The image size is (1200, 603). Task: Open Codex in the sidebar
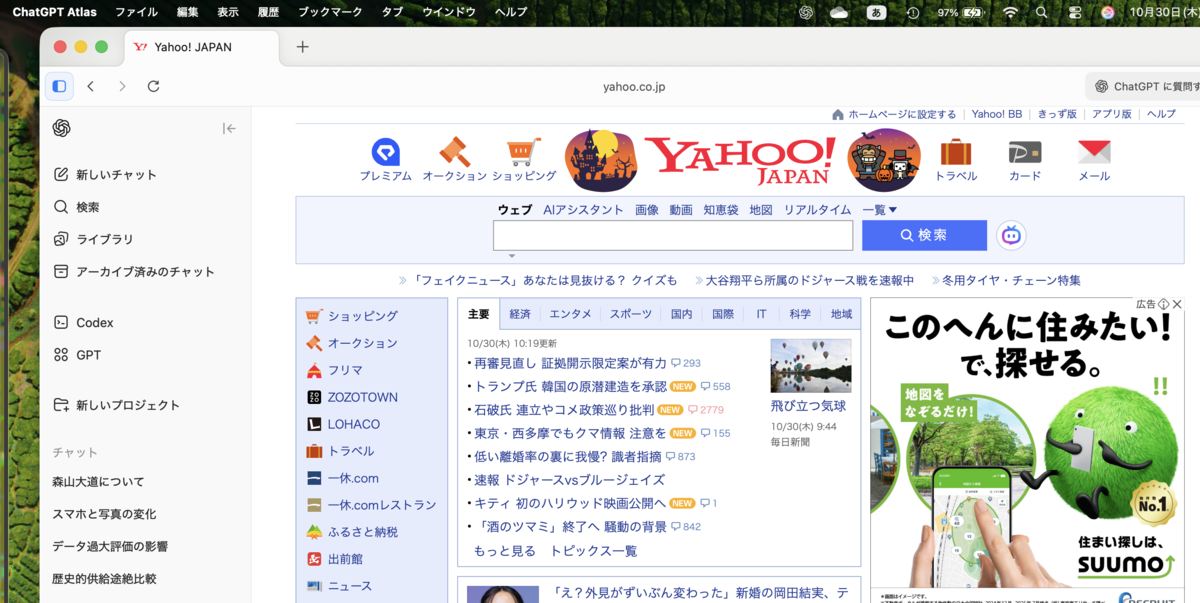(84, 322)
